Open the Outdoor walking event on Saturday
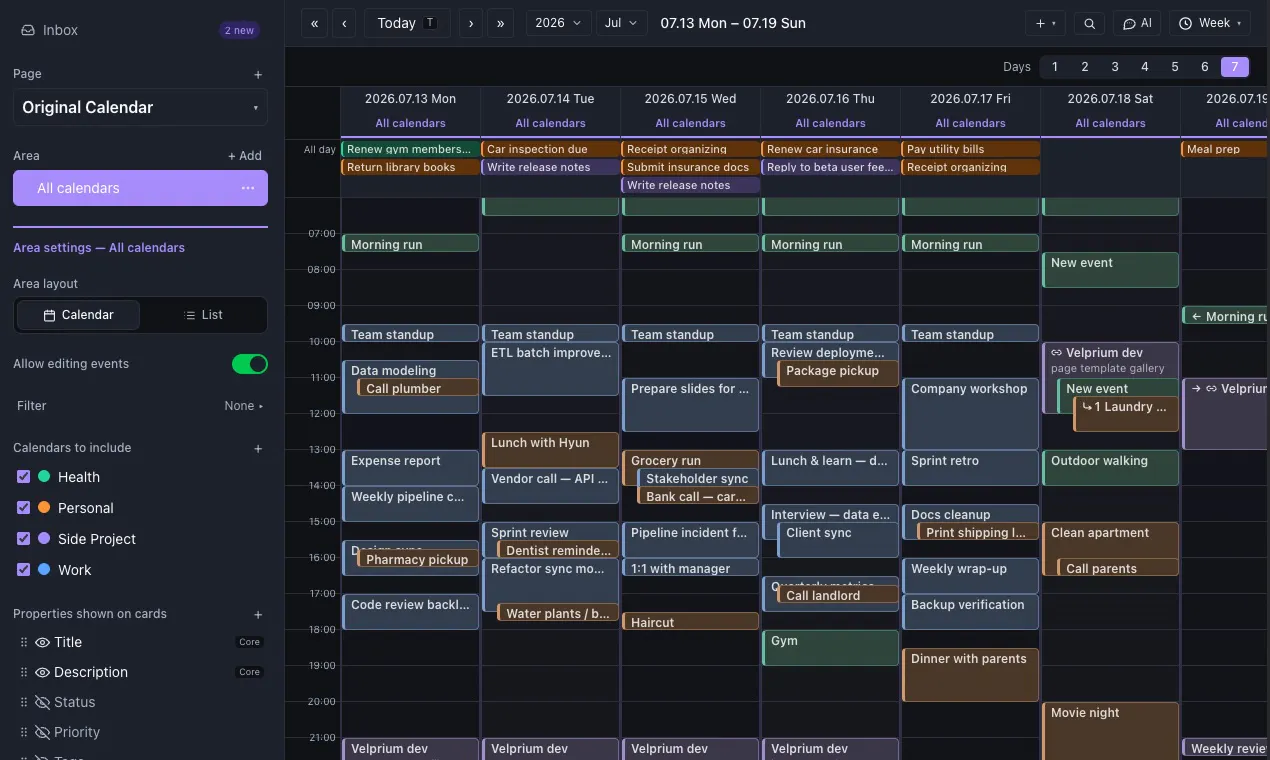The image size is (1270, 760). point(1110,468)
